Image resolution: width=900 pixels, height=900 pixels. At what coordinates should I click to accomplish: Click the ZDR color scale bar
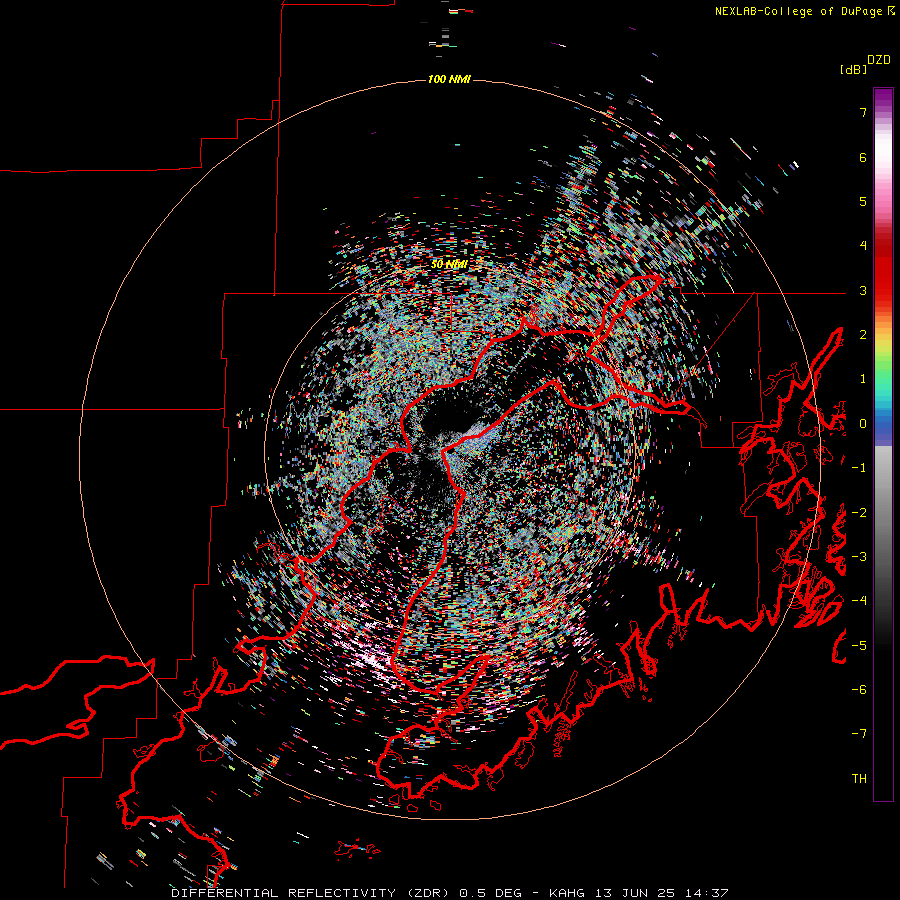pyautogui.click(x=883, y=444)
